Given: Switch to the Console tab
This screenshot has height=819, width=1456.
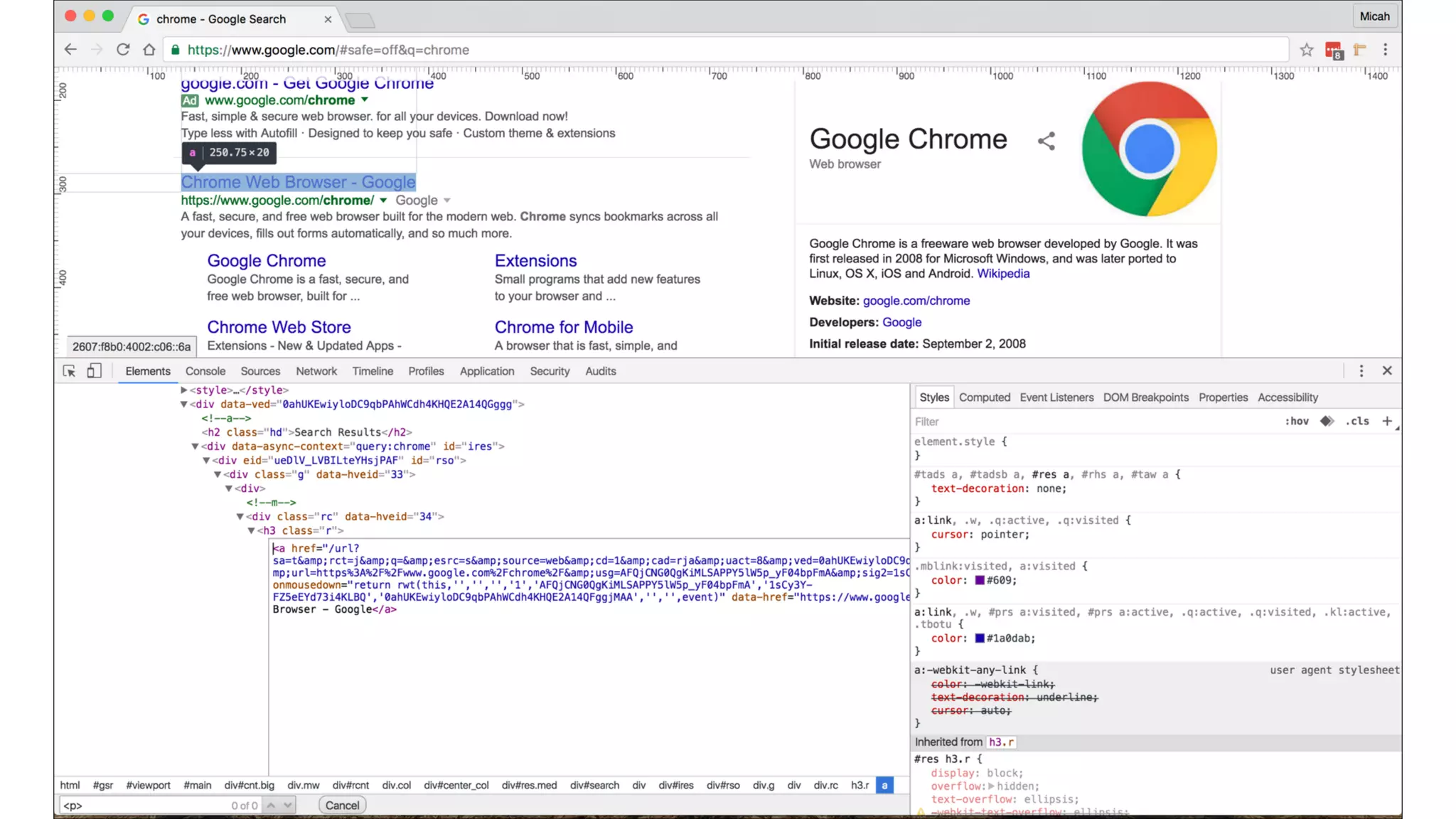Looking at the screenshot, I should coord(205,371).
